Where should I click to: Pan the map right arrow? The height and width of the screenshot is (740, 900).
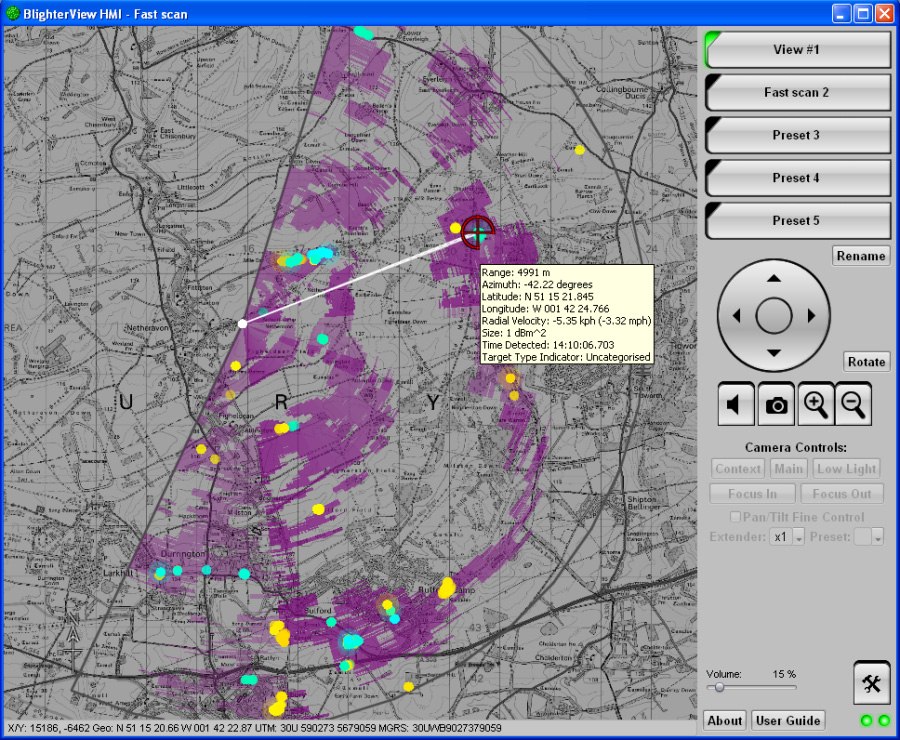click(x=811, y=316)
